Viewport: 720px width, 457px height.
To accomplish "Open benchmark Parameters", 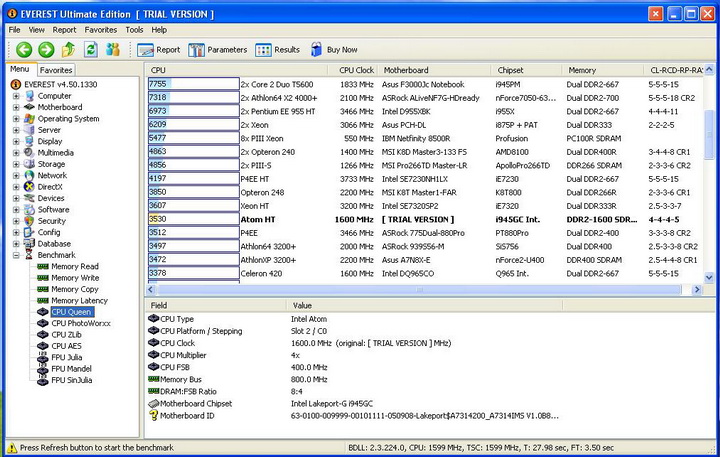I will pos(218,50).
